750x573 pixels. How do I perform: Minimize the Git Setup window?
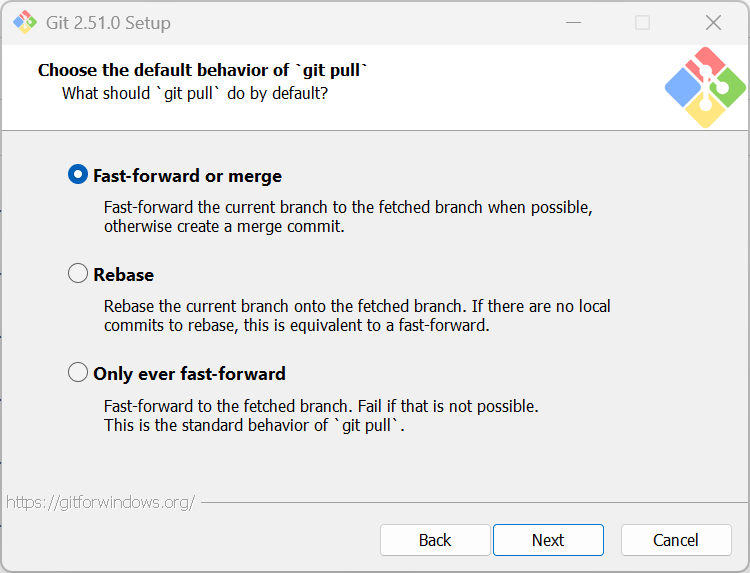(572, 22)
